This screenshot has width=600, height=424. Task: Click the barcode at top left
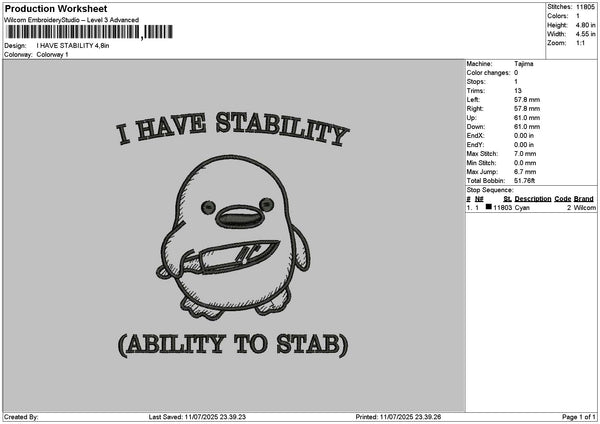click(88, 32)
